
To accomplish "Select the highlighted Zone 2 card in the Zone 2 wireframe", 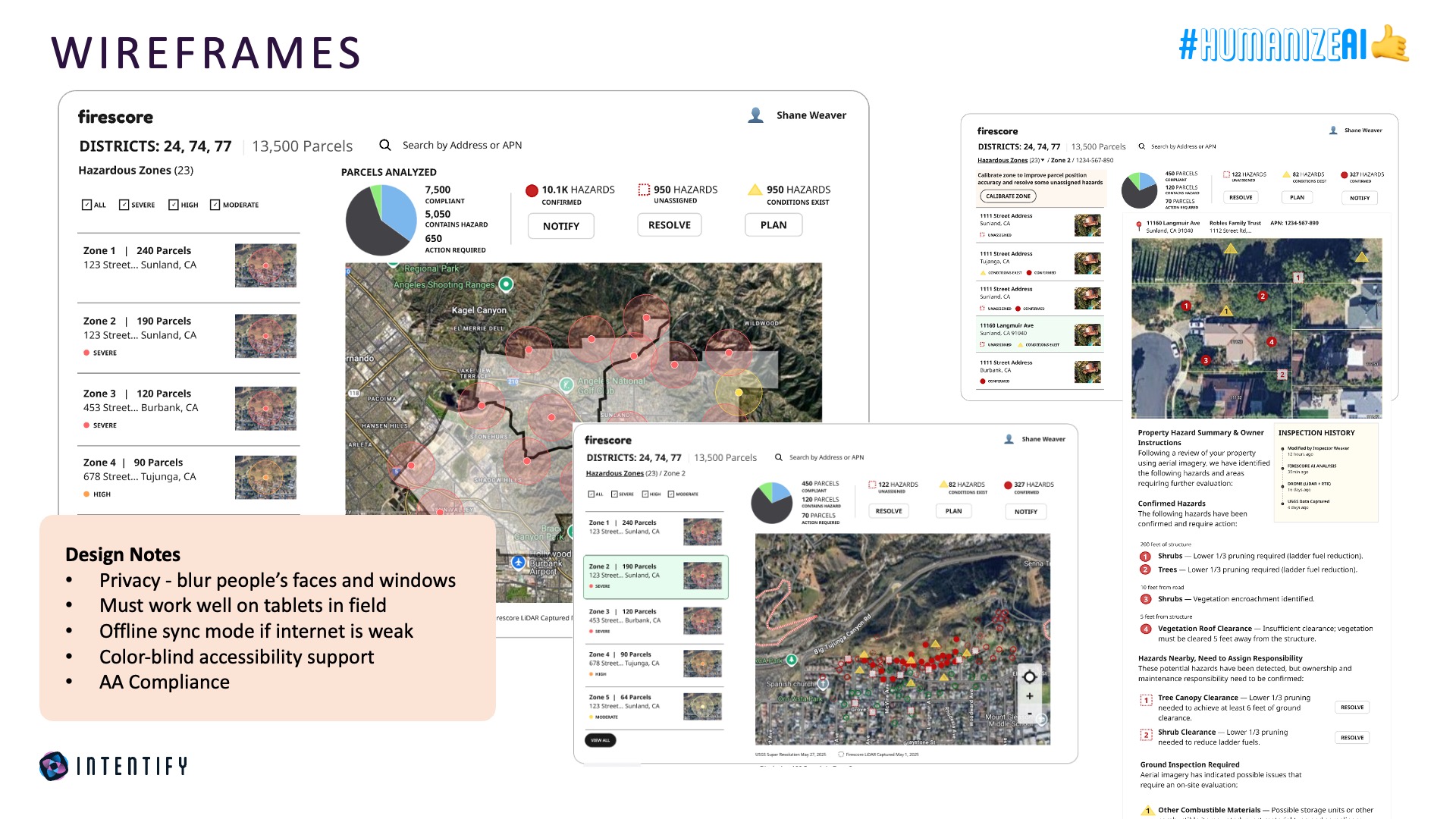I will (656, 577).
